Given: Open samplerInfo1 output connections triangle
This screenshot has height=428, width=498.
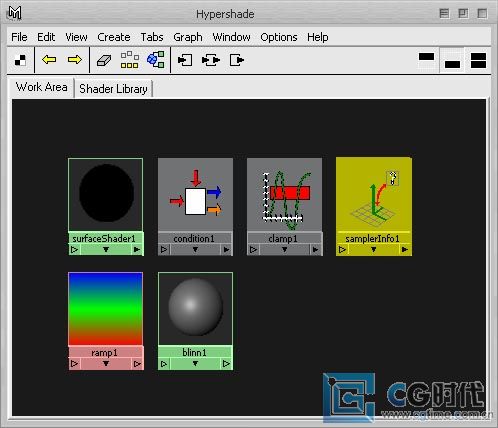Looking at the screenshot, I should click(405, 249).
